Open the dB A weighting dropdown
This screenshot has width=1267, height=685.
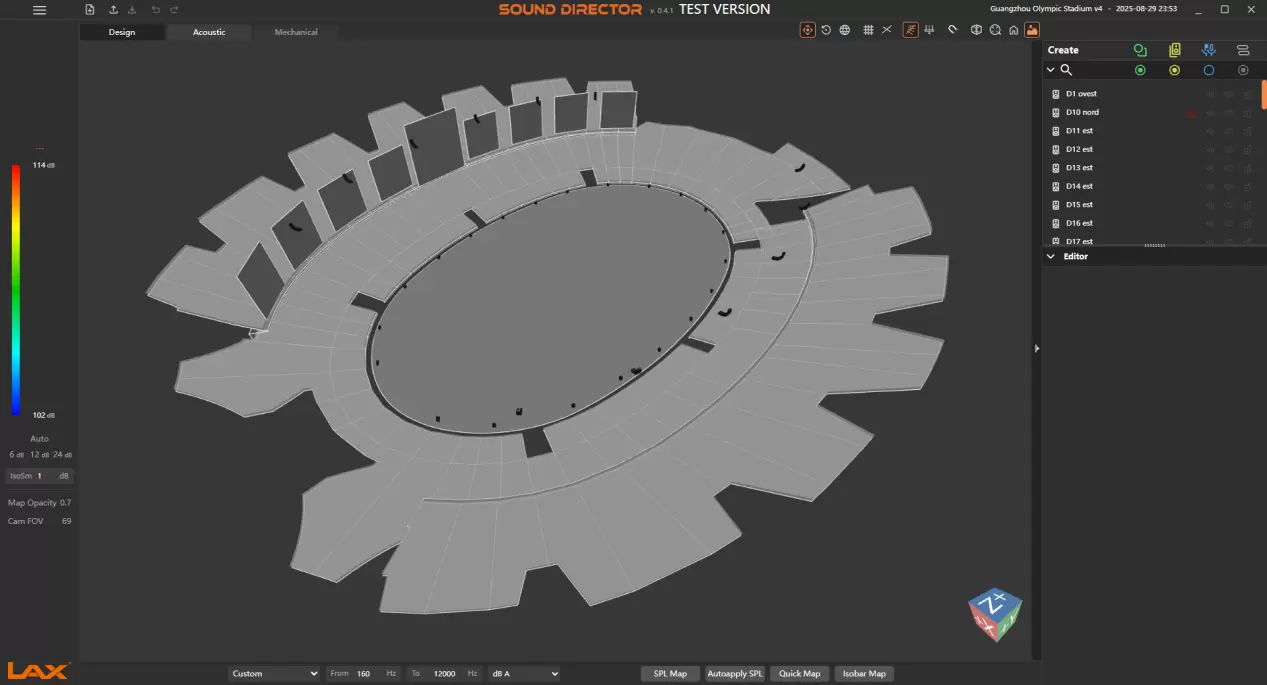[x=523, y=674]
